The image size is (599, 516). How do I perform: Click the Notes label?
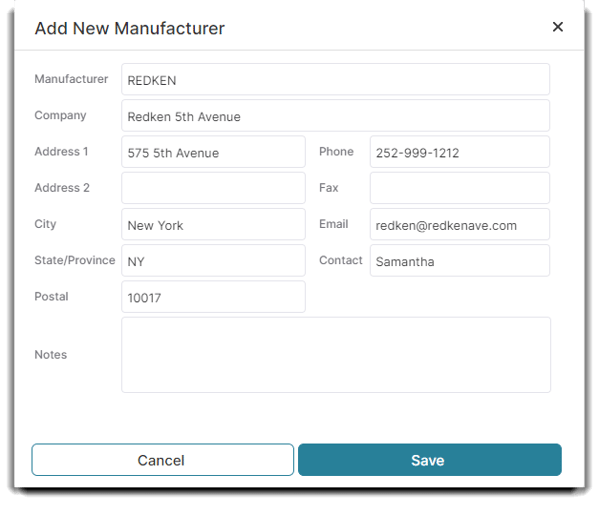coord(50,354)
